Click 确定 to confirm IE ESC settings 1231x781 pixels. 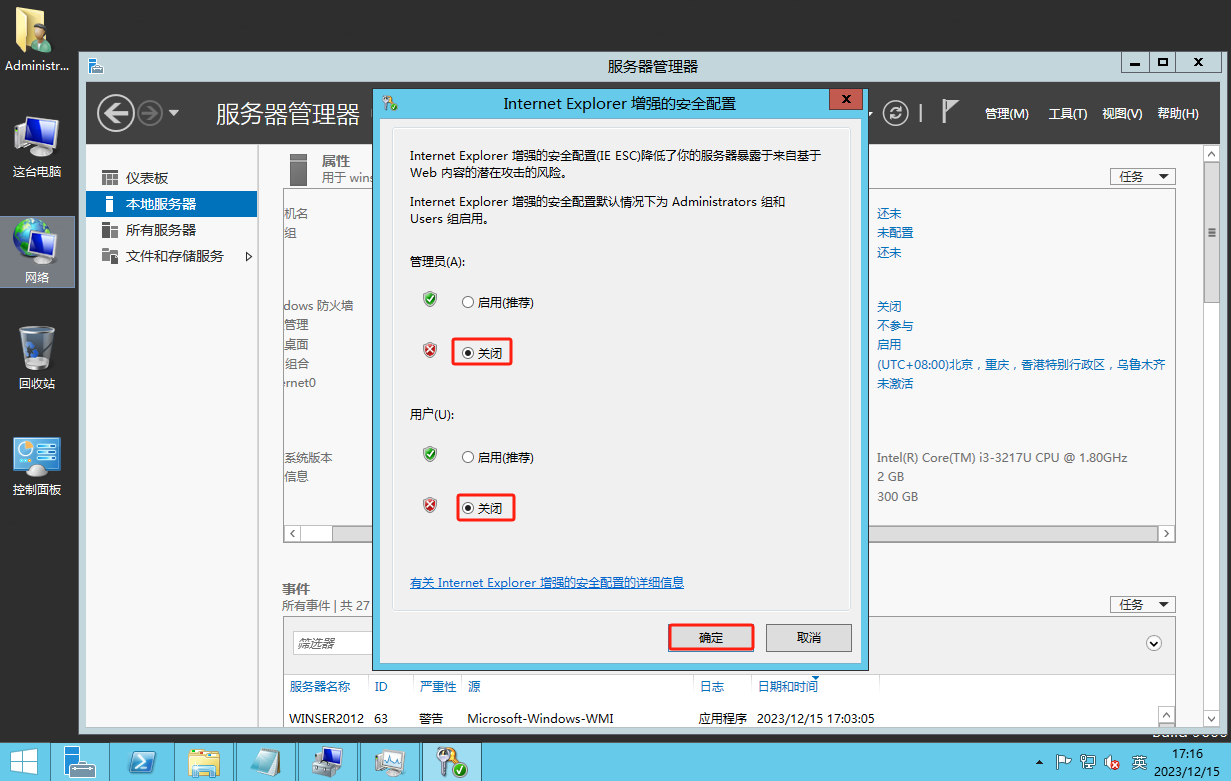[711, 638]
